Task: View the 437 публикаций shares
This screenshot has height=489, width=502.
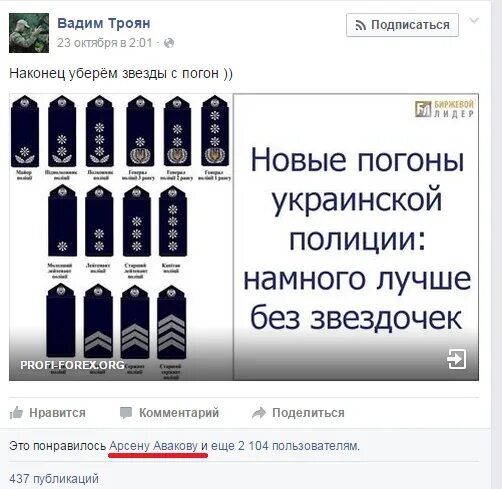Action: click(54, 479)
